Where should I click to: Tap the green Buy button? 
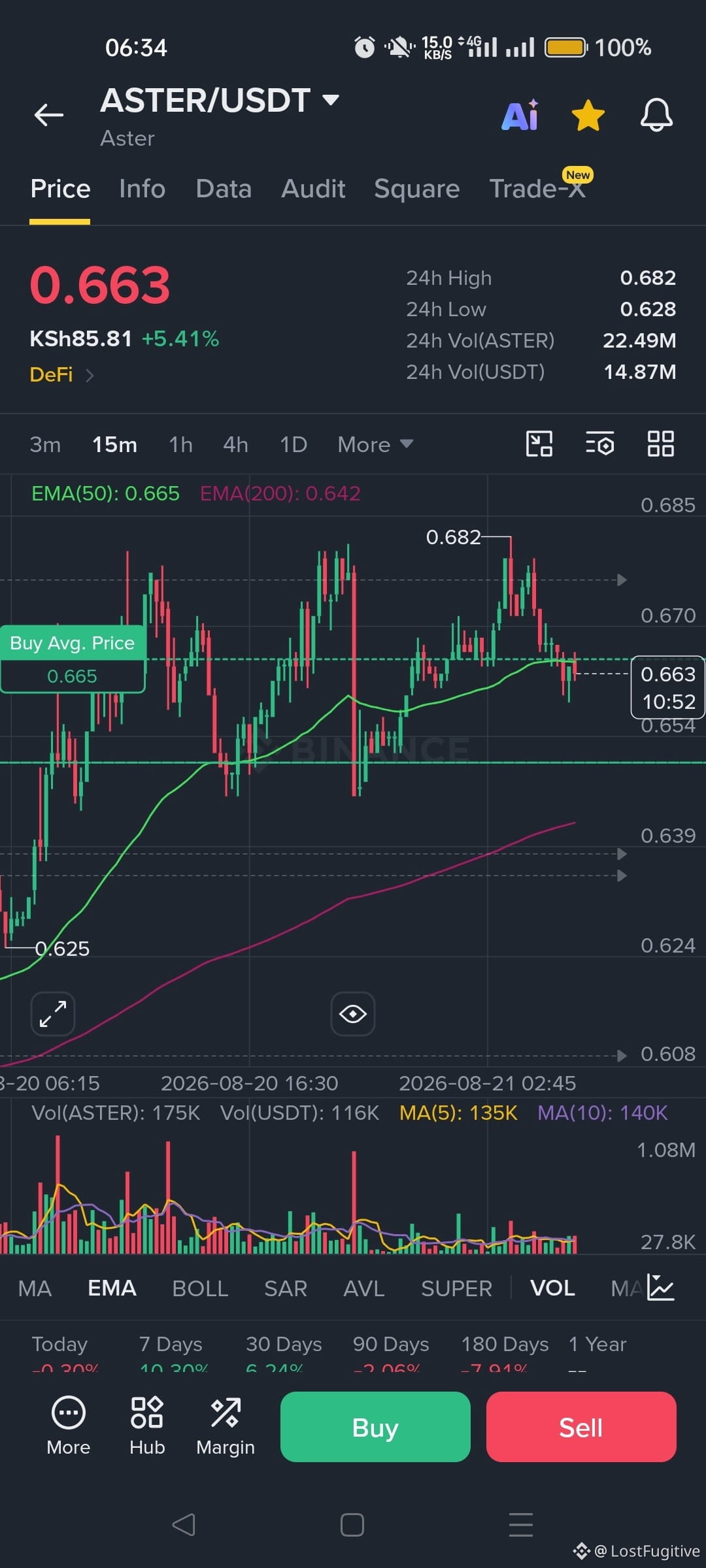point(375,1427)
